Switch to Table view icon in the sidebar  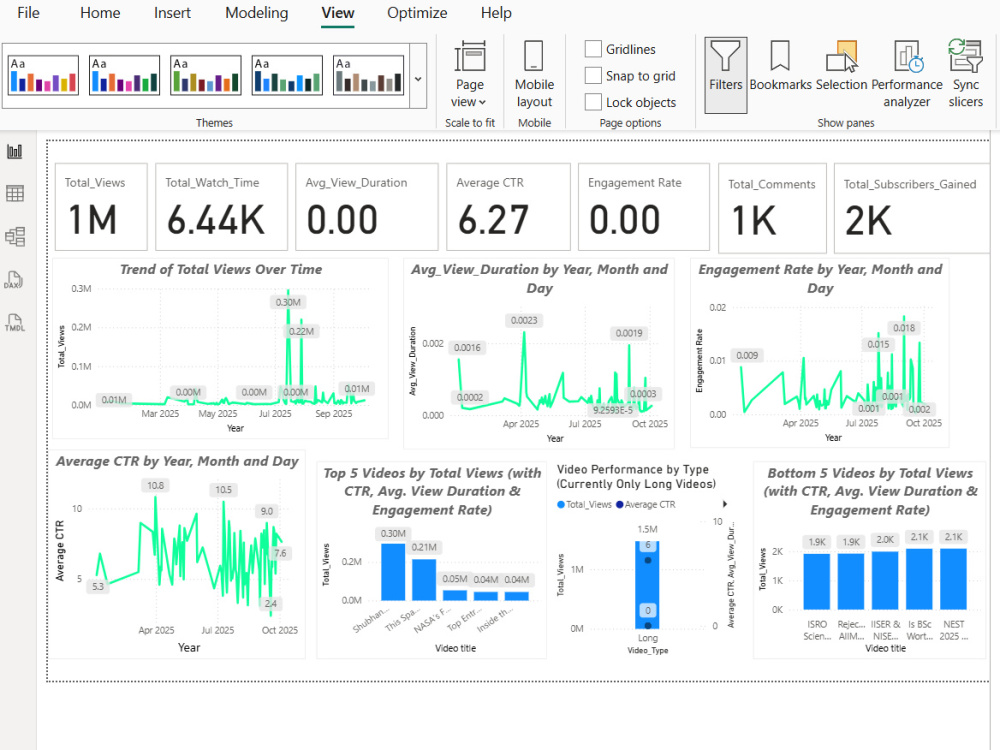(15, 194)
